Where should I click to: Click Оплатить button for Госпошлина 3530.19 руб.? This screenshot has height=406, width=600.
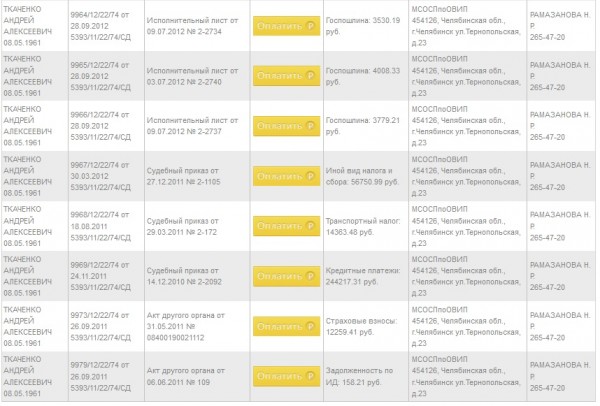[286, 26]
